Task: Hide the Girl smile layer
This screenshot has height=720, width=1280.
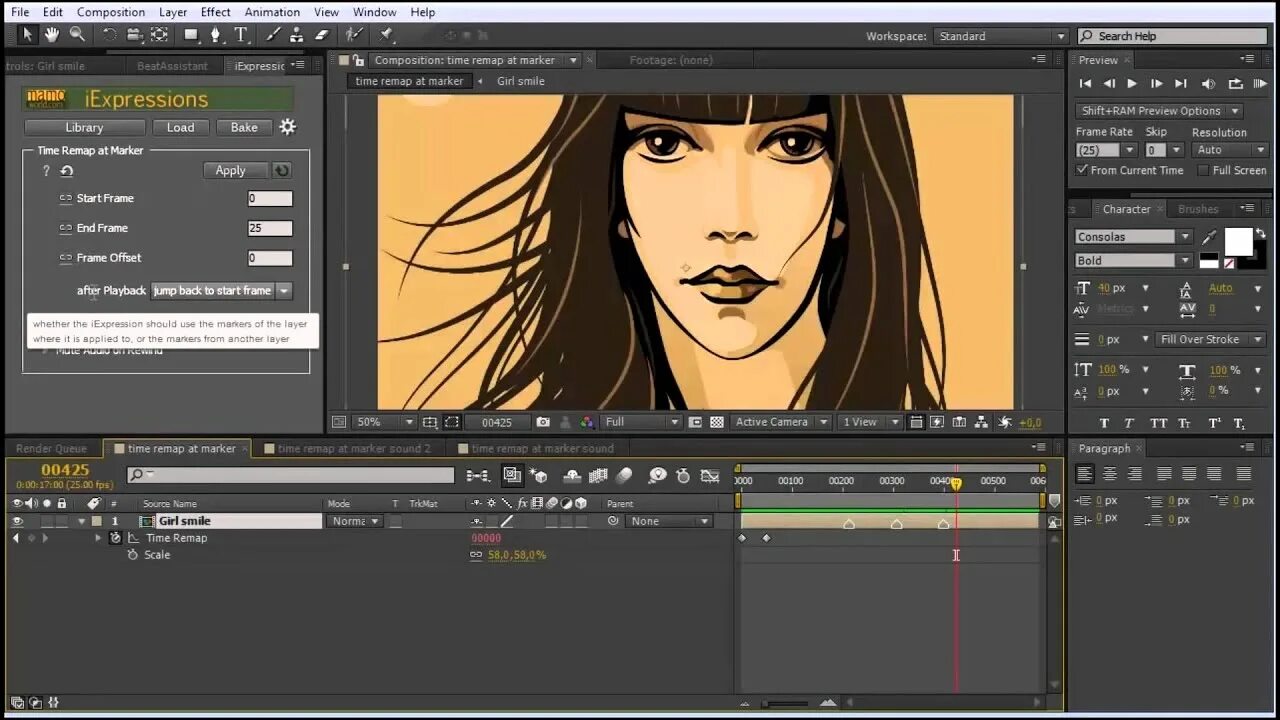Action: click(17, 521)
